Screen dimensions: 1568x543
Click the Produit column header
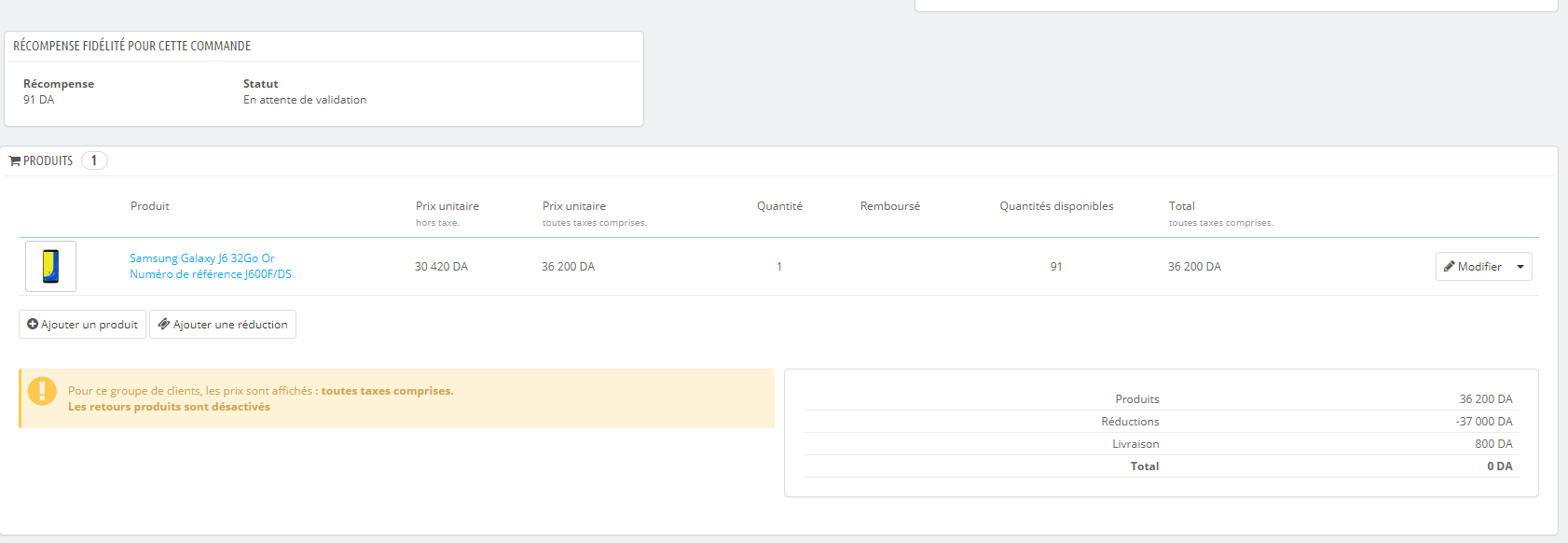tap(150, 206)
